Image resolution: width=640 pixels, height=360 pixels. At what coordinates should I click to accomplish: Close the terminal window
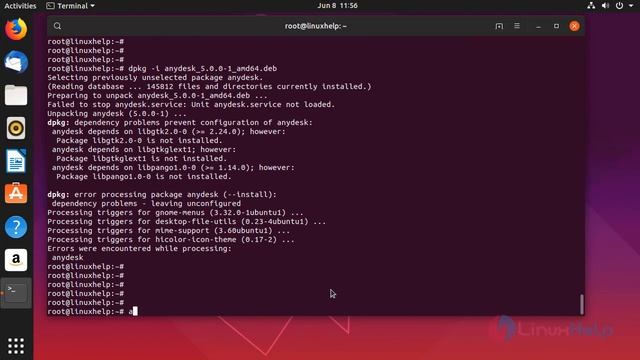(574, 26)
